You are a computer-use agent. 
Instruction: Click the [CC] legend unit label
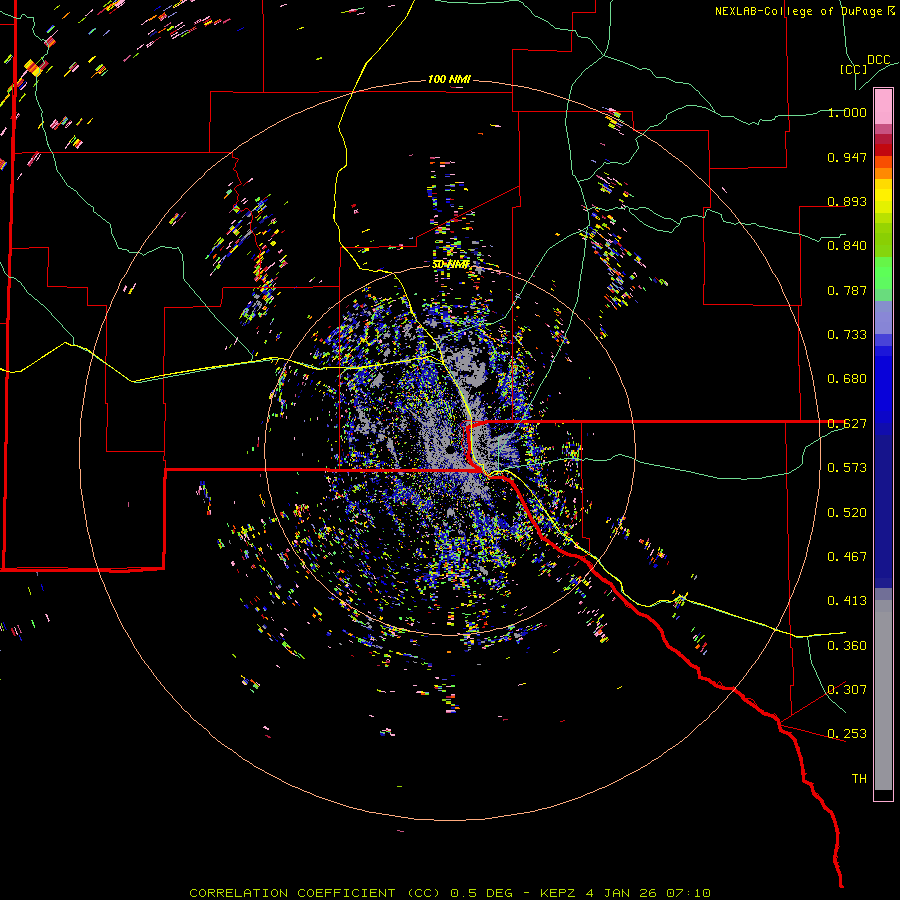[853, 69]
